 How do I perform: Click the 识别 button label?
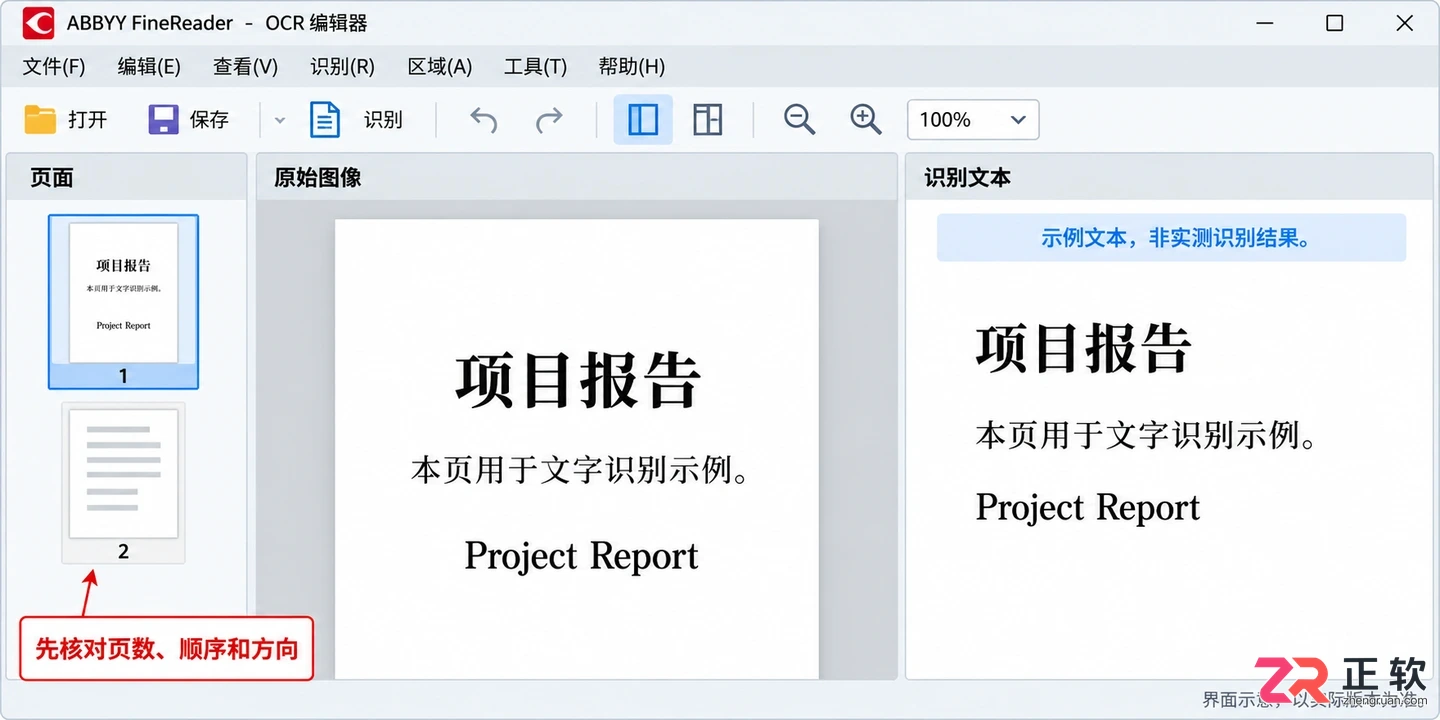tap(383, 120)
